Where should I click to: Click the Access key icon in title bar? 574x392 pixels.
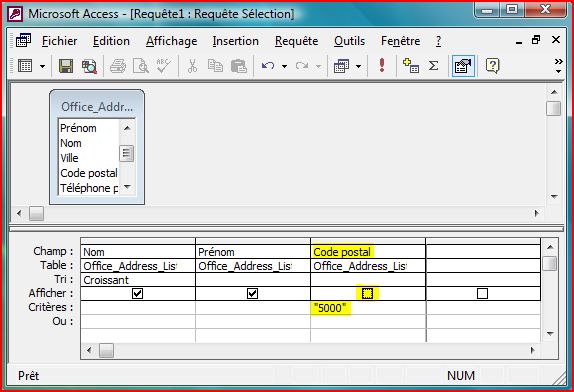coord(15,14)
